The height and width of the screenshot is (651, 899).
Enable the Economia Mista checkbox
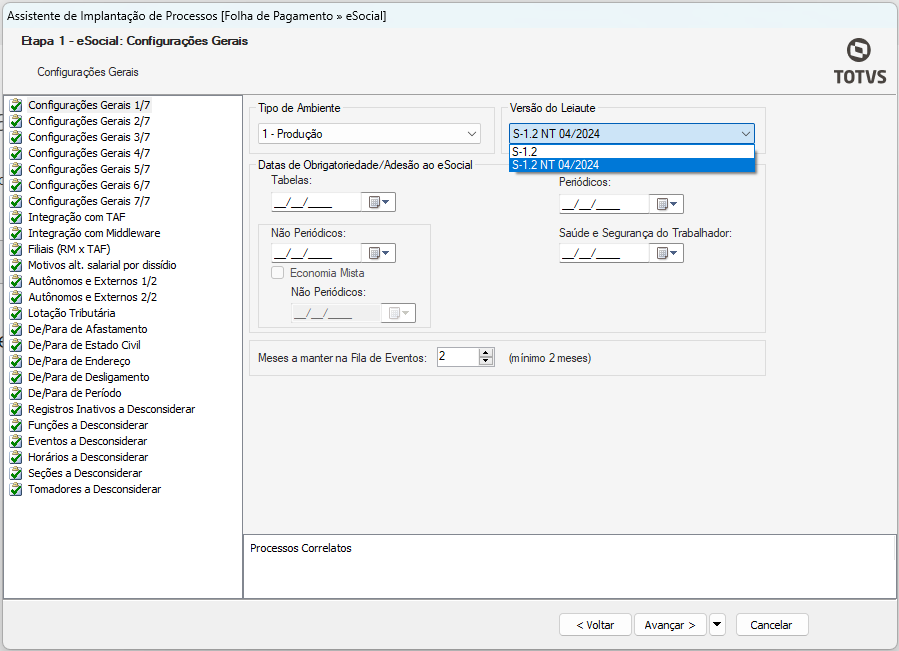click(278, 273)
